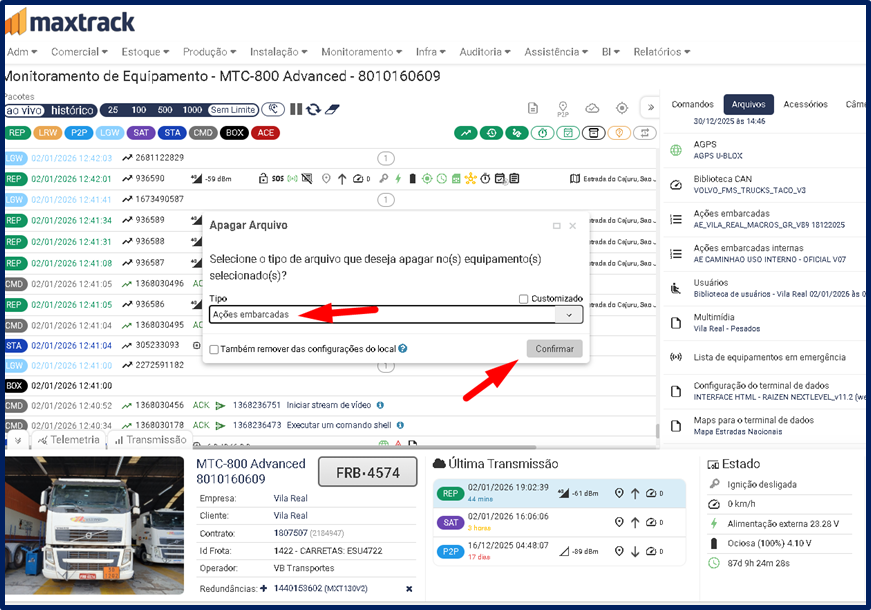Click the green trend chart filter icon
The image size is (871, 610).
(465, 132)
